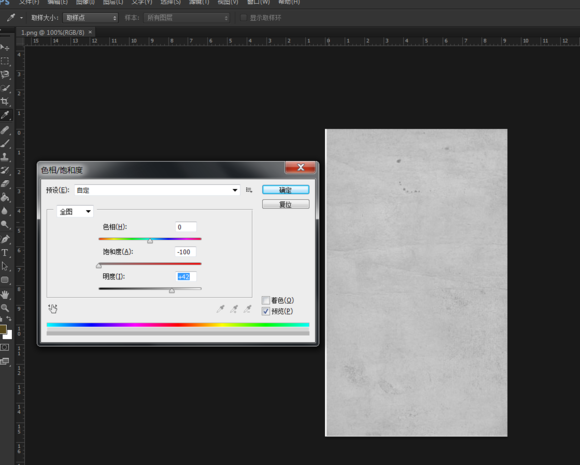Open the 编辑(E) menu

pos(57,2)
